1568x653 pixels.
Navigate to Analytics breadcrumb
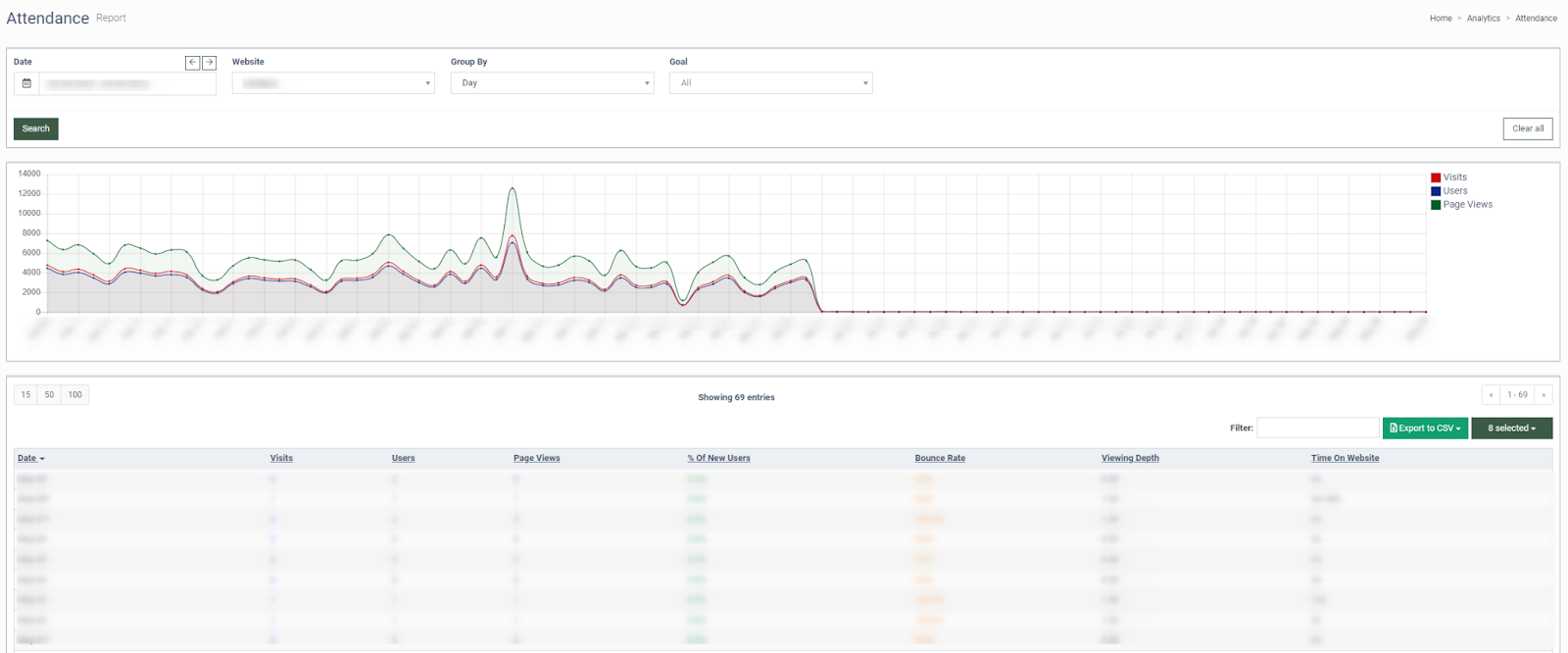click(1483, 19)
